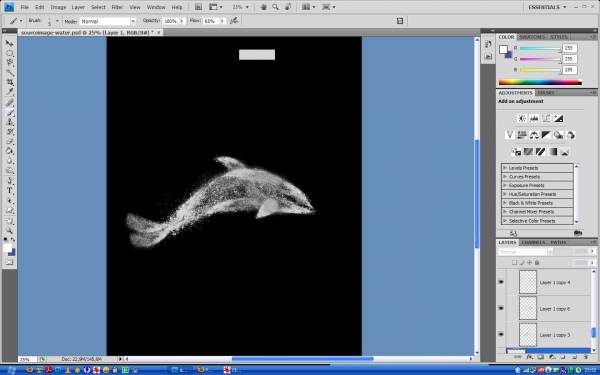Add a Levels adjustment
Screen dimensions: 600x375
click(534, 119)
